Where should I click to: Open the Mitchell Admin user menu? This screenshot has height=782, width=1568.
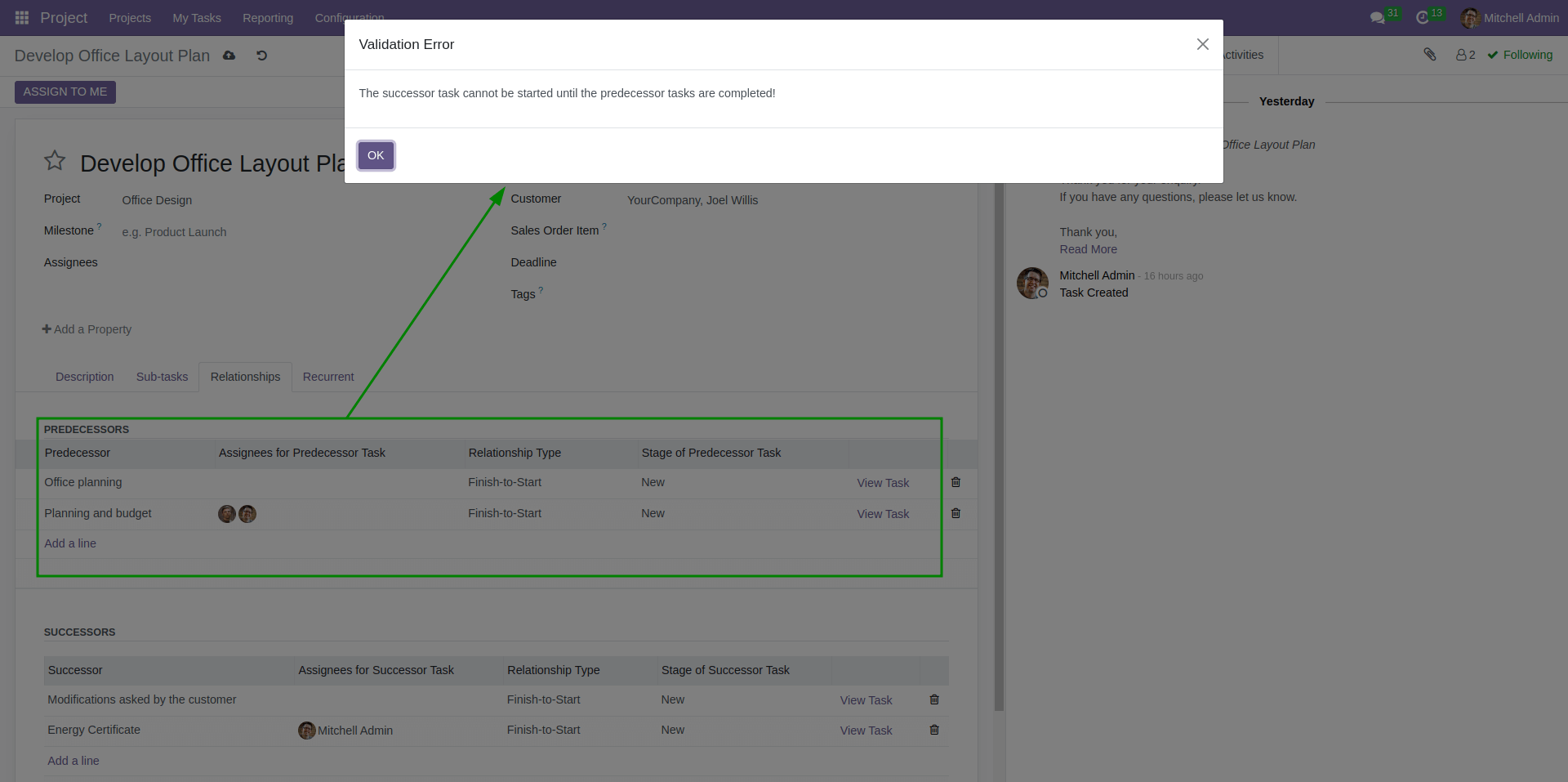(1509, 17)
